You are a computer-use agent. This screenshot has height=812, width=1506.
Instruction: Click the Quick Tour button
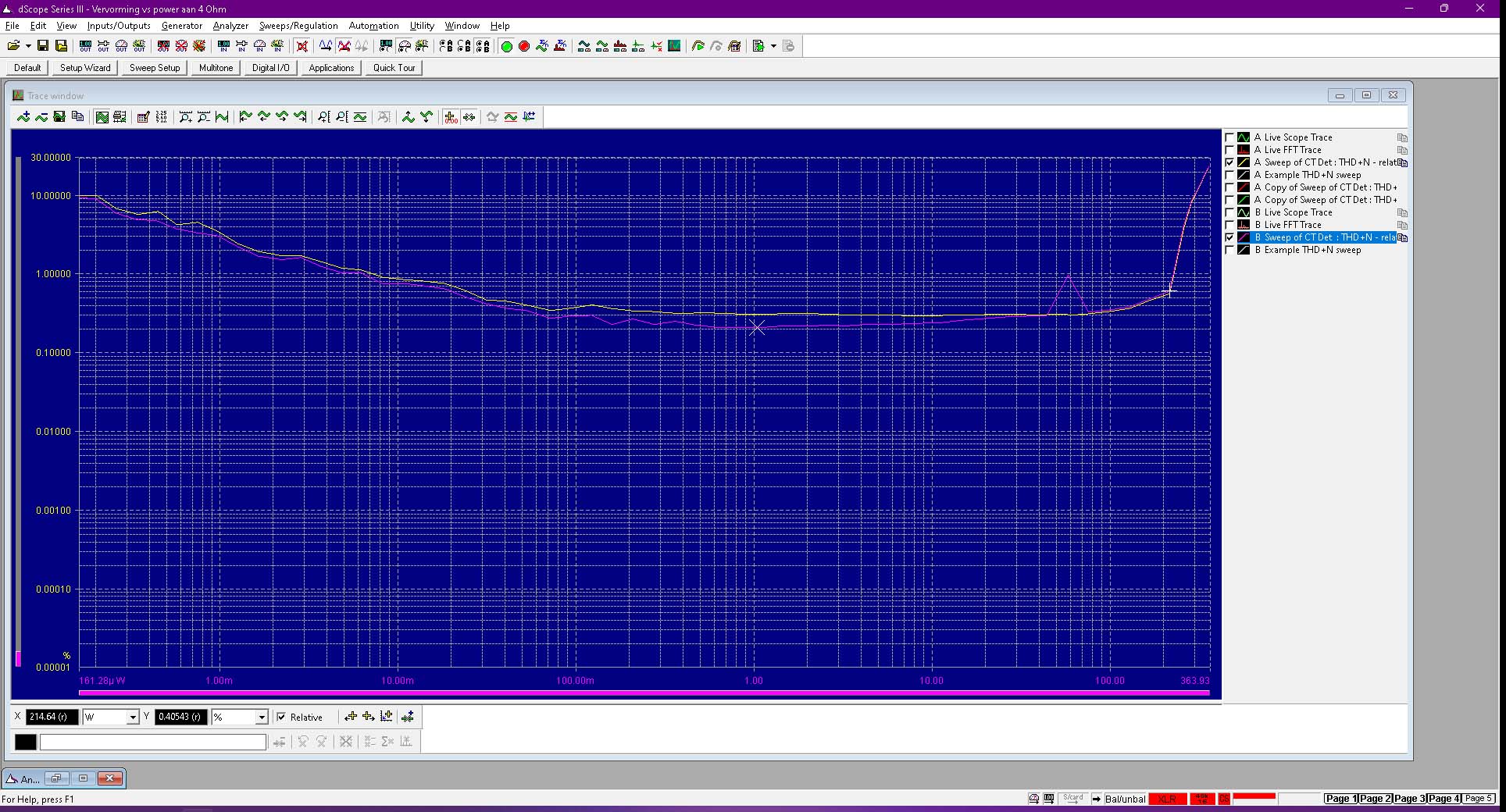pos(394,68)
